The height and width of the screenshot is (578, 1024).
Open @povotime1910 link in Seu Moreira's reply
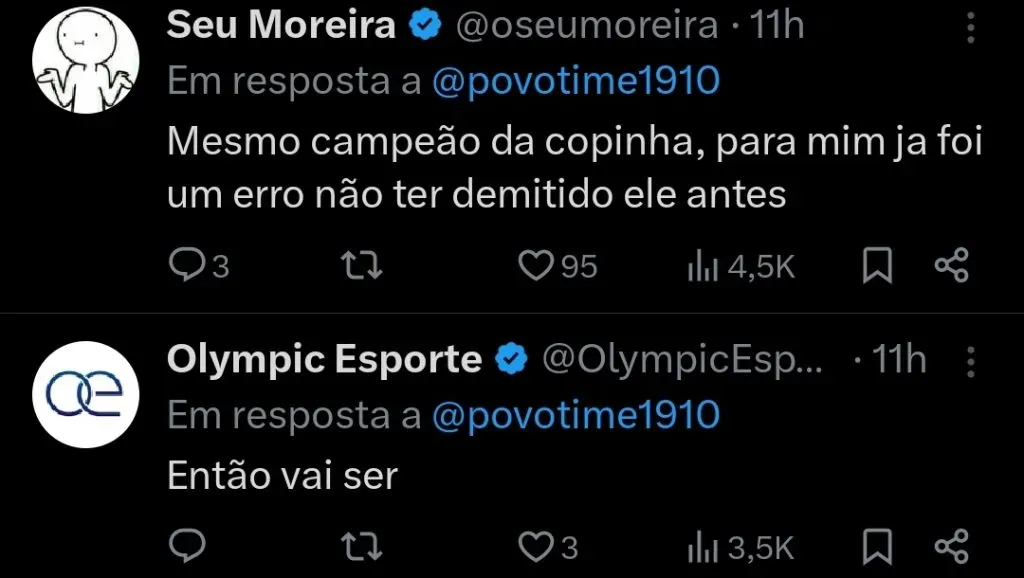575,83
